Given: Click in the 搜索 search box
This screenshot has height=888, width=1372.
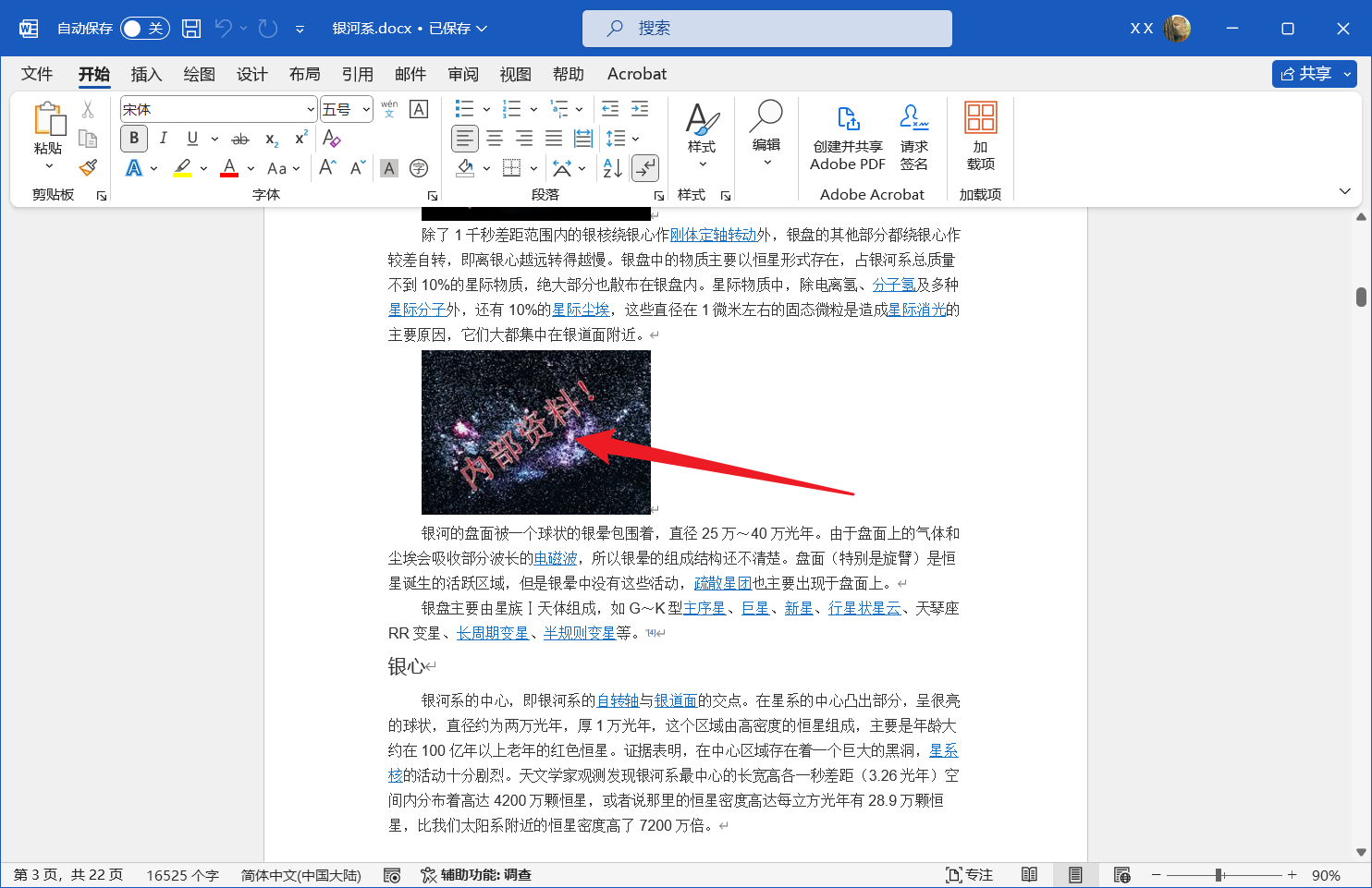Looking at the screenshot, I should 766,29.
